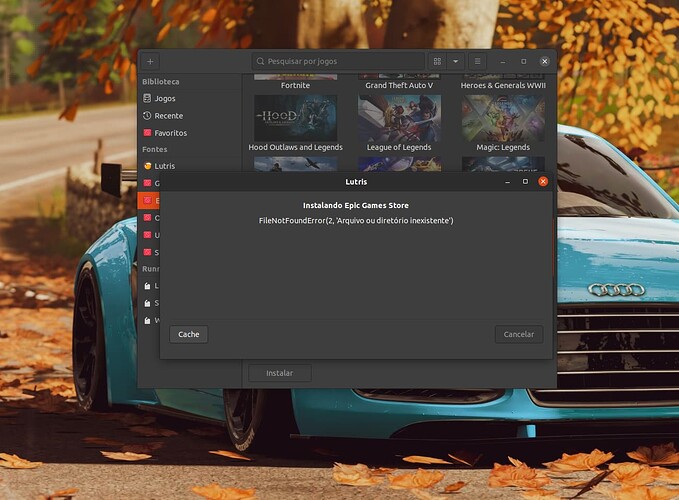Open the Hood Outlaws and Legends thumbnail
The width and height of the screenshot is (679, 500).
[295, 118]
